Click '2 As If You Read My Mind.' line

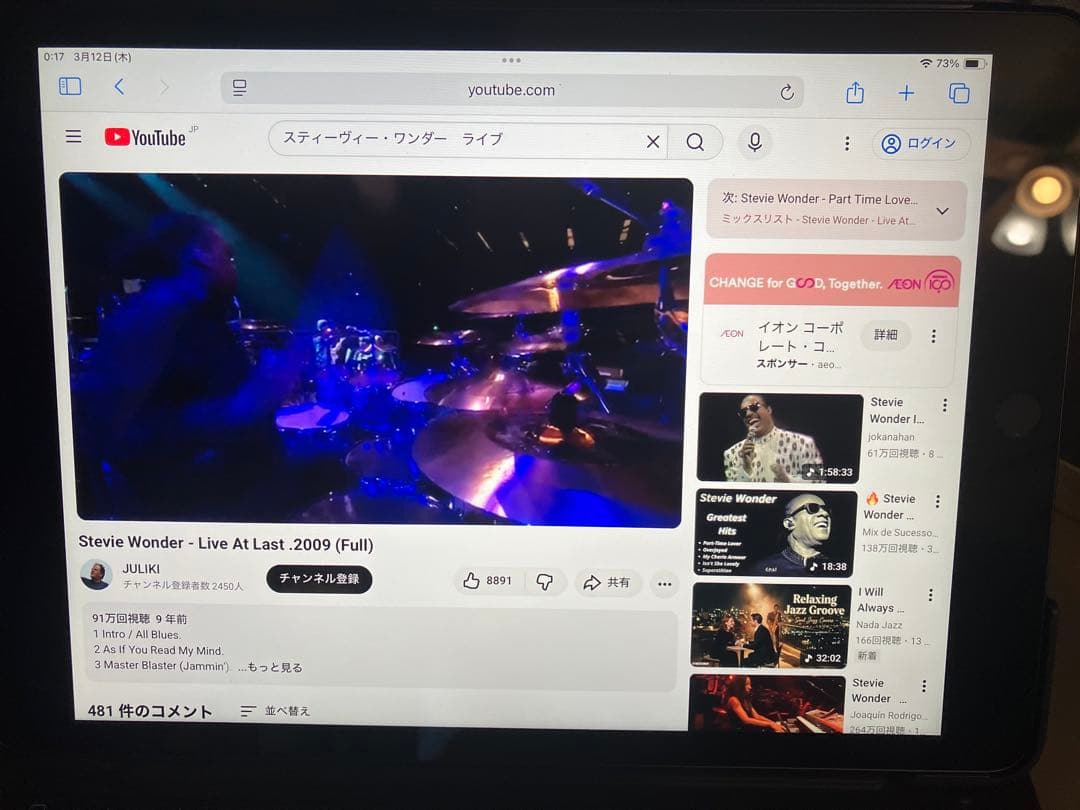click(158, 650)
